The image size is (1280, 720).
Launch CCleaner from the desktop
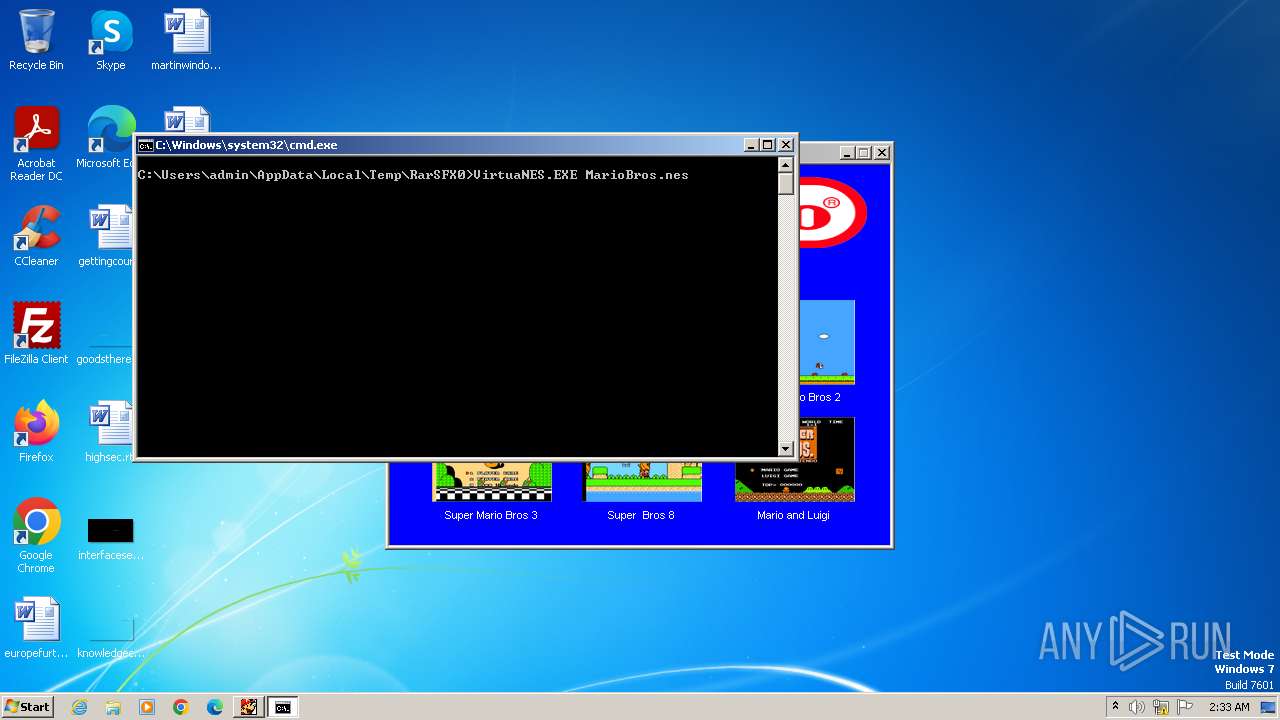36,236
